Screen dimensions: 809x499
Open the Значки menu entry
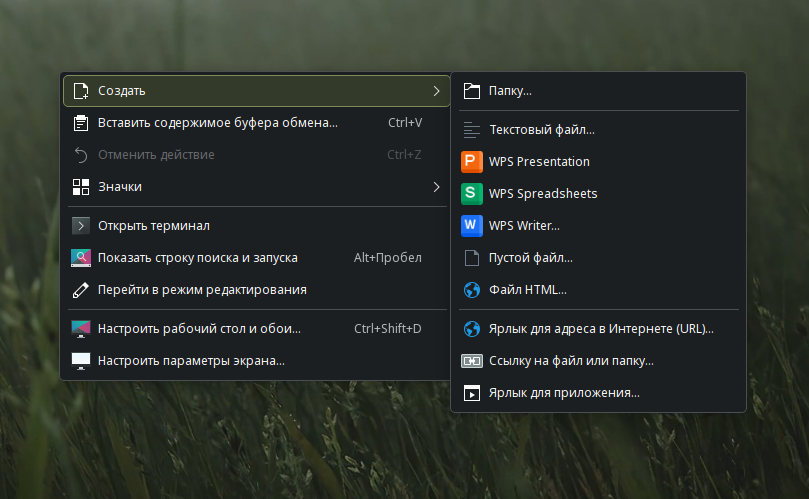pos(120,187)
